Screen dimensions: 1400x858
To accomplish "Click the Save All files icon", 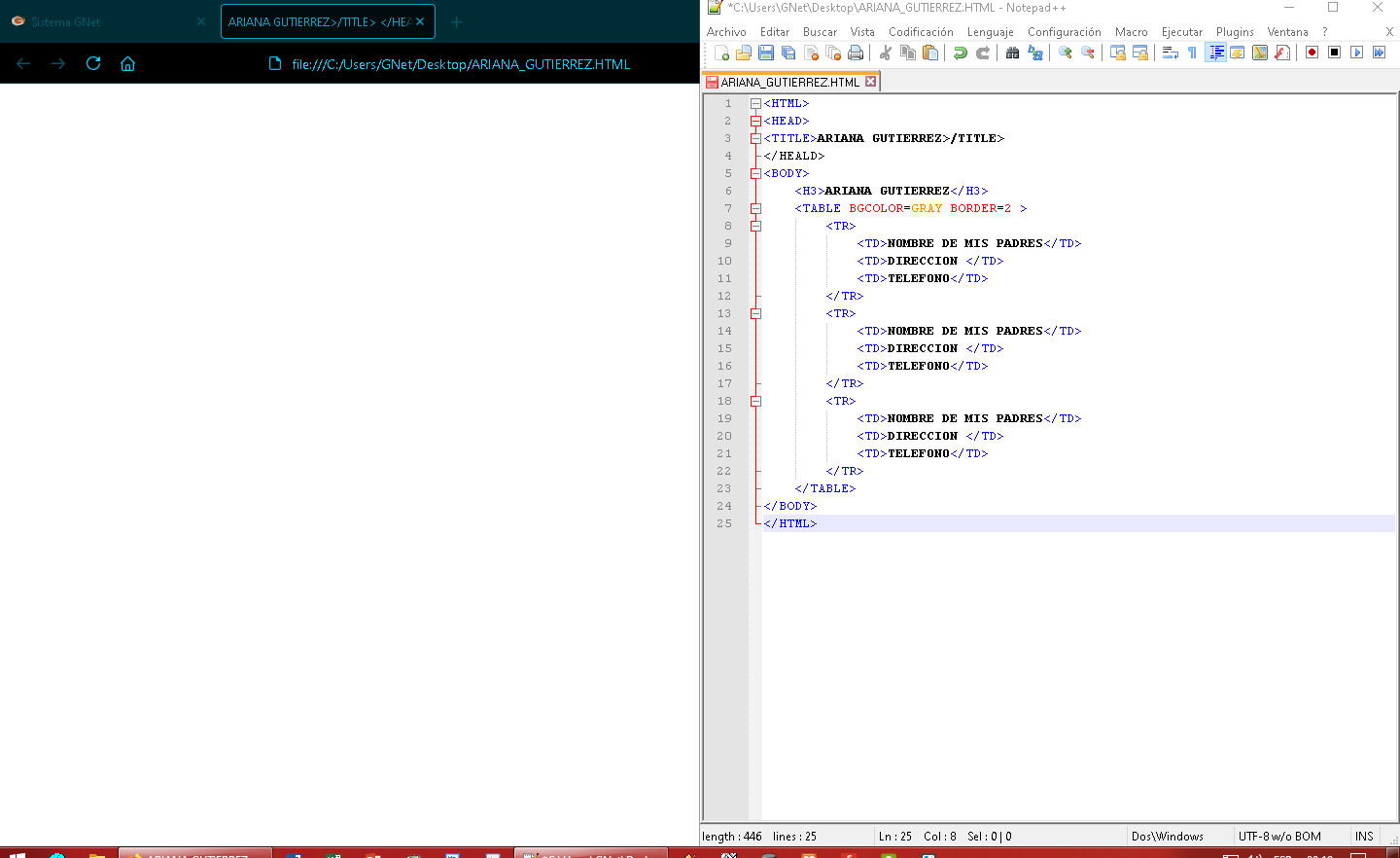I will 788,53.
